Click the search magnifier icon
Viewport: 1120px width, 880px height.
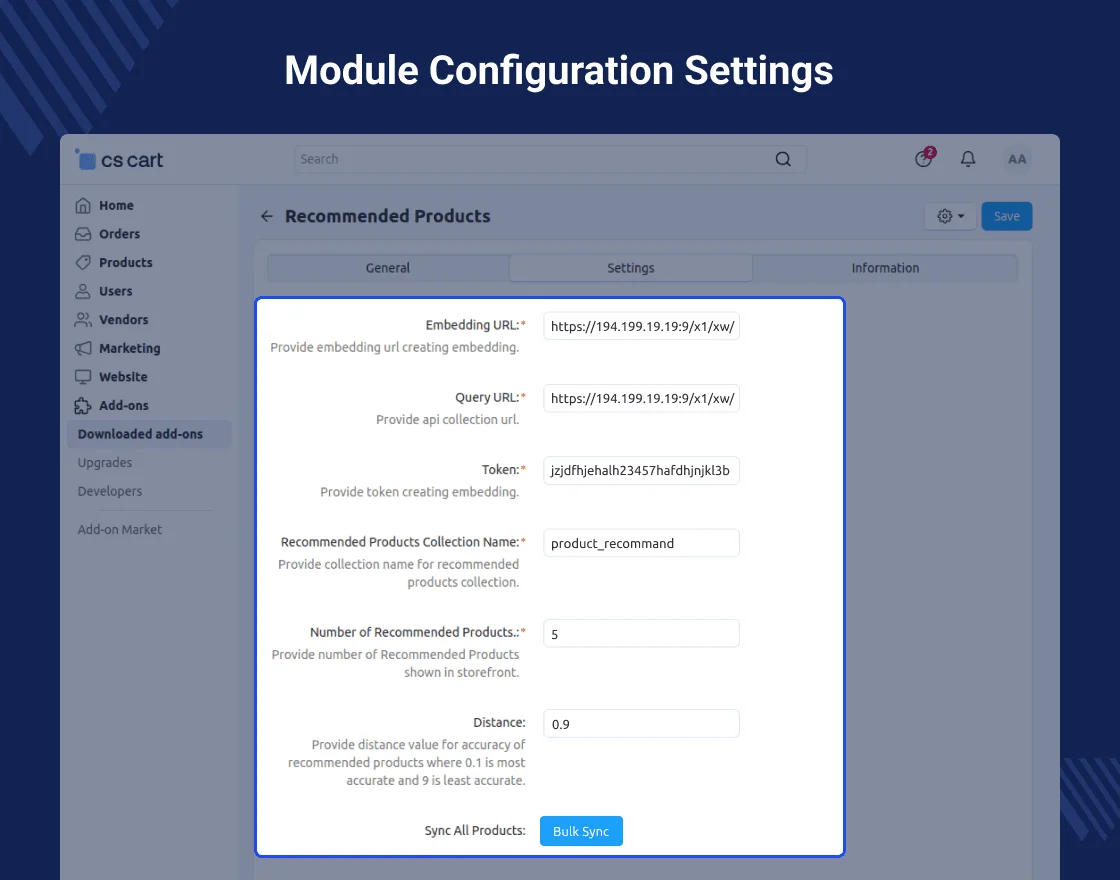pos(783,159)
